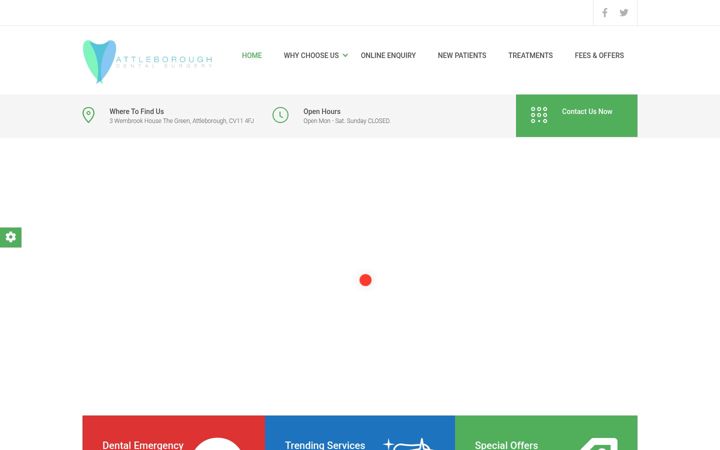Click the red loading dot in the slider

365,280
